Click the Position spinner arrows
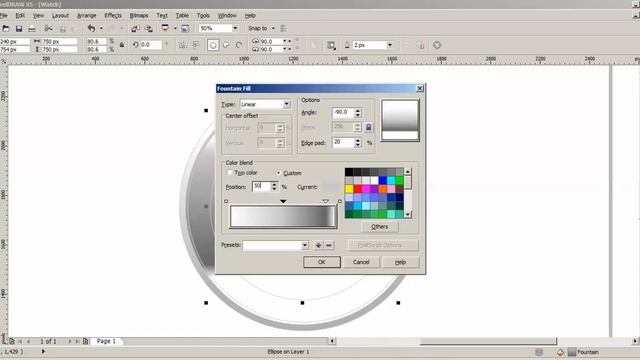The height and width of the screenshot is (360, 640). point(274,187)
